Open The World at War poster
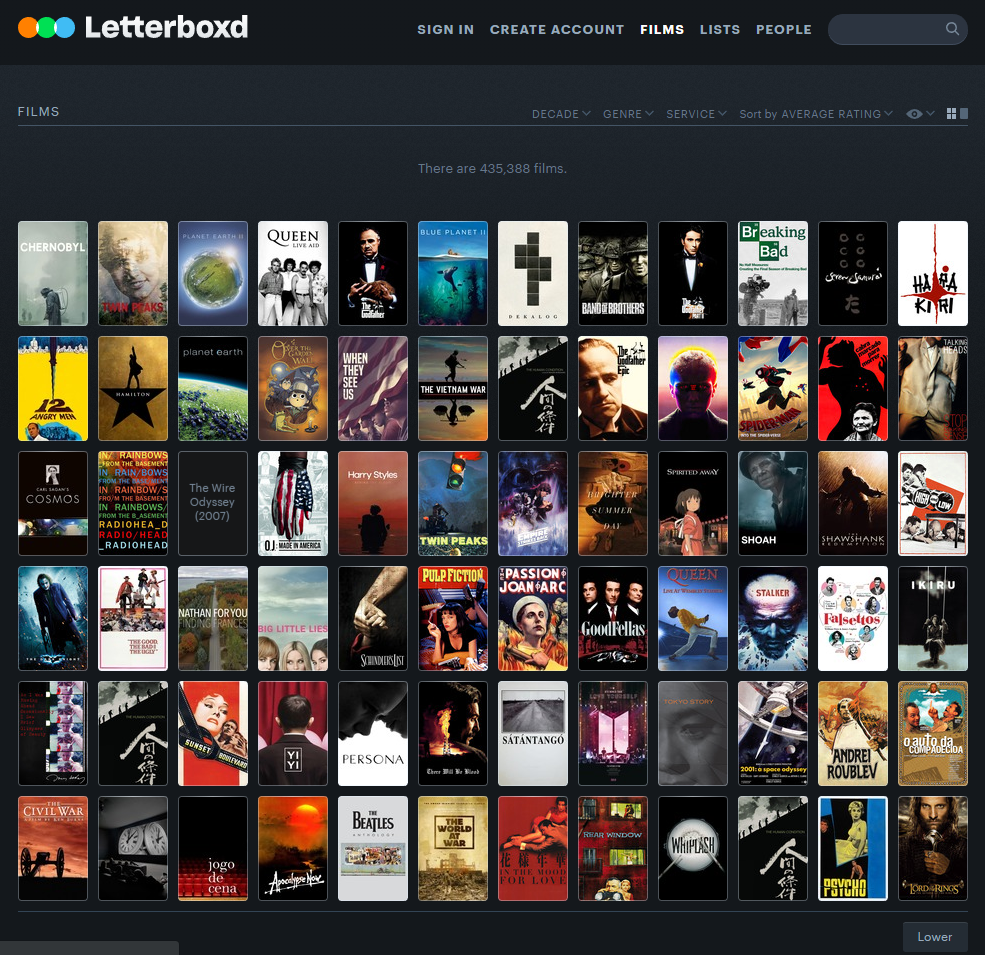 (453, 848)
